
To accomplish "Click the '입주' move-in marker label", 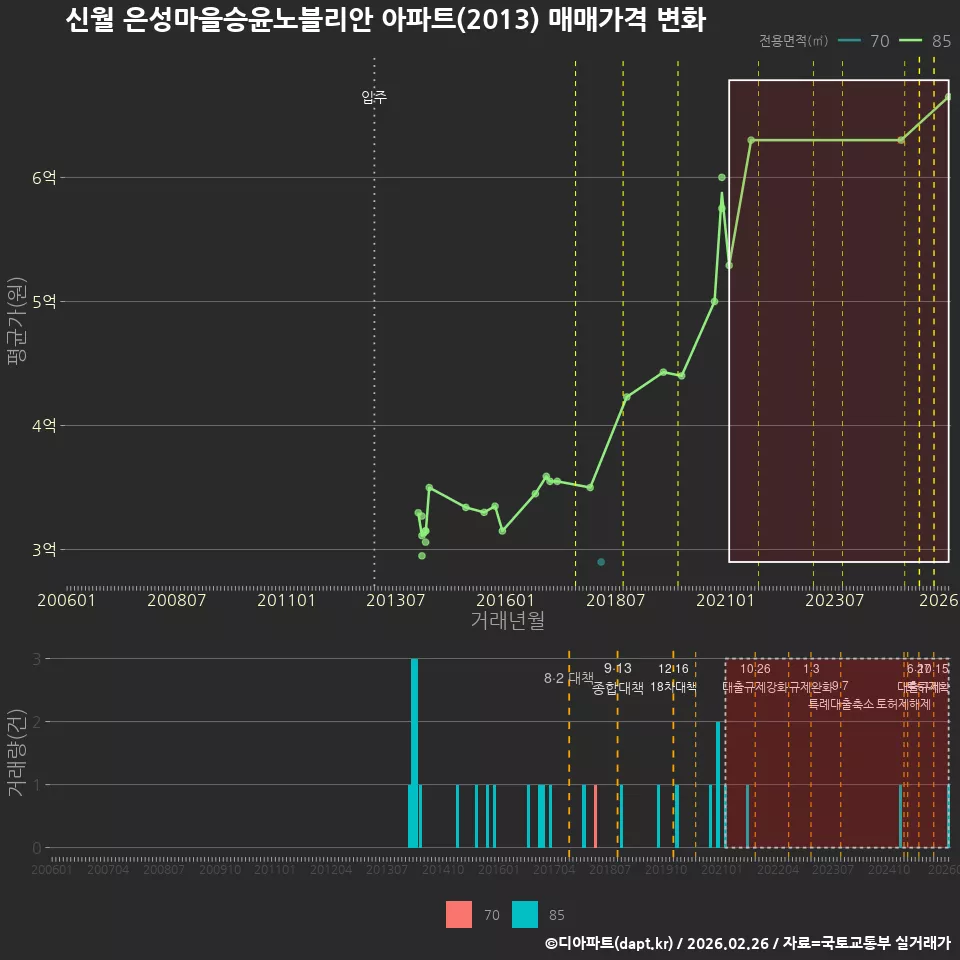I will tap(374, 97).
